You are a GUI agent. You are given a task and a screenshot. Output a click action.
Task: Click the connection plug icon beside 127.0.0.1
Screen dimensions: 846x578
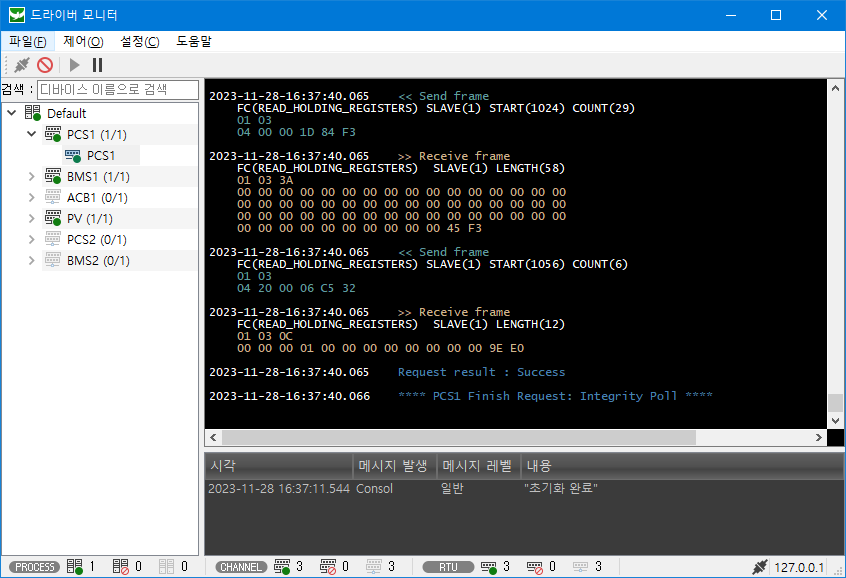pos(760,567)
